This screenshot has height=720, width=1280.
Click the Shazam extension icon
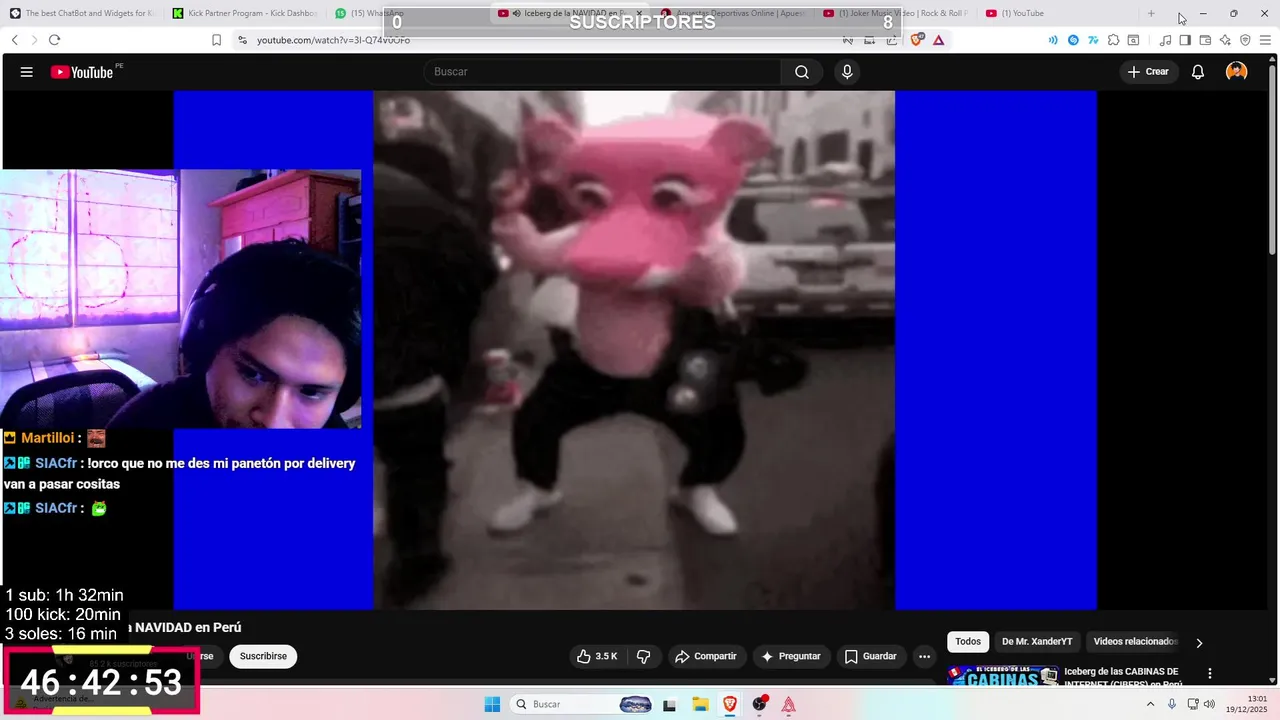point(1074,40)
